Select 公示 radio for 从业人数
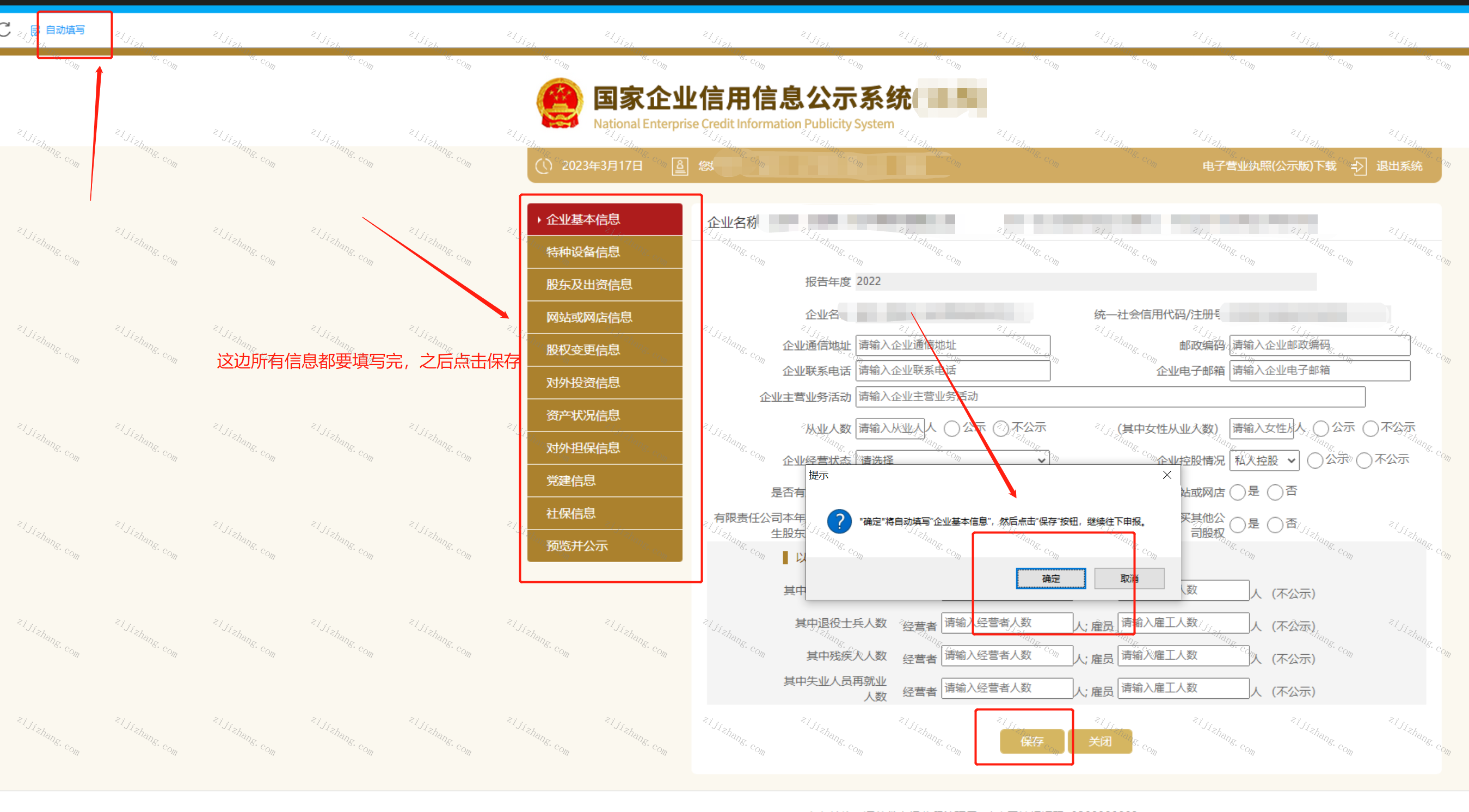Screen dimensions: 1469x812 (951, 429)
